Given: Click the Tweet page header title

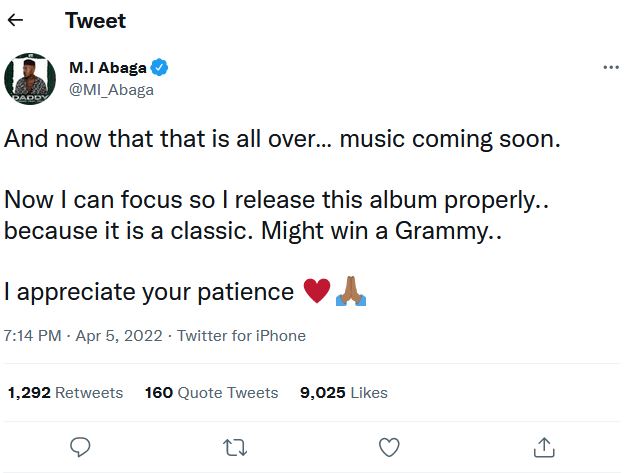Looking at the screenshot, I should [x=95, y=20].
